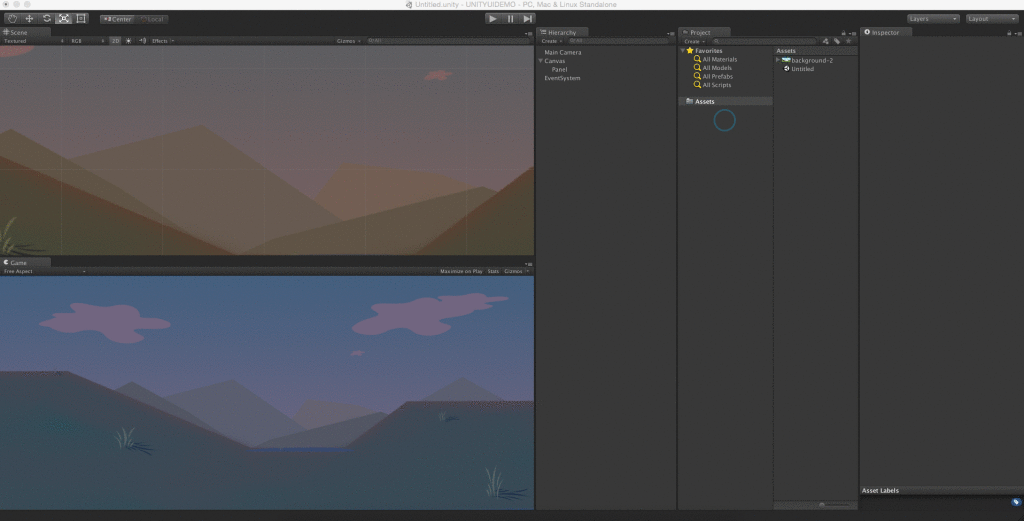1024x521 pixels.
Task: Select the Rotate tool
Action: [x=47, y=19]
